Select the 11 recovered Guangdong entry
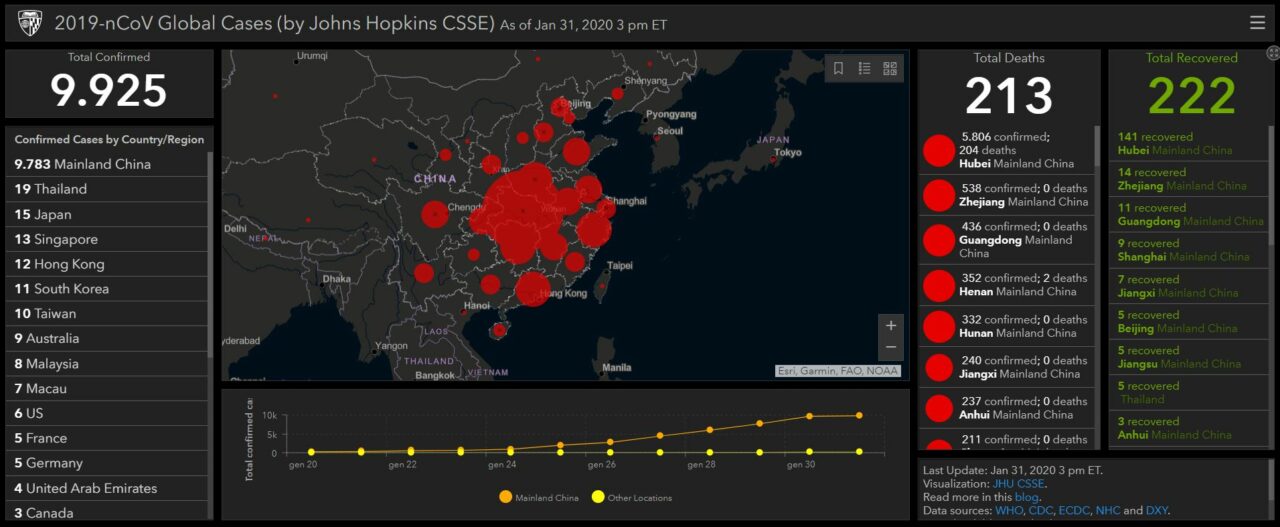Viewport: 1280px width, 527px height. point(1189,215)
